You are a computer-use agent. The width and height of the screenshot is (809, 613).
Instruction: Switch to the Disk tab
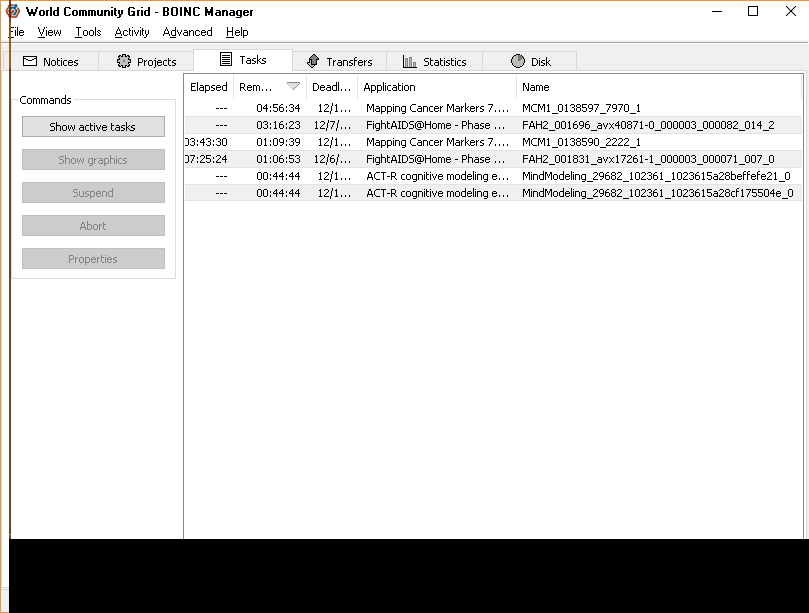click(x=530, y=62)
